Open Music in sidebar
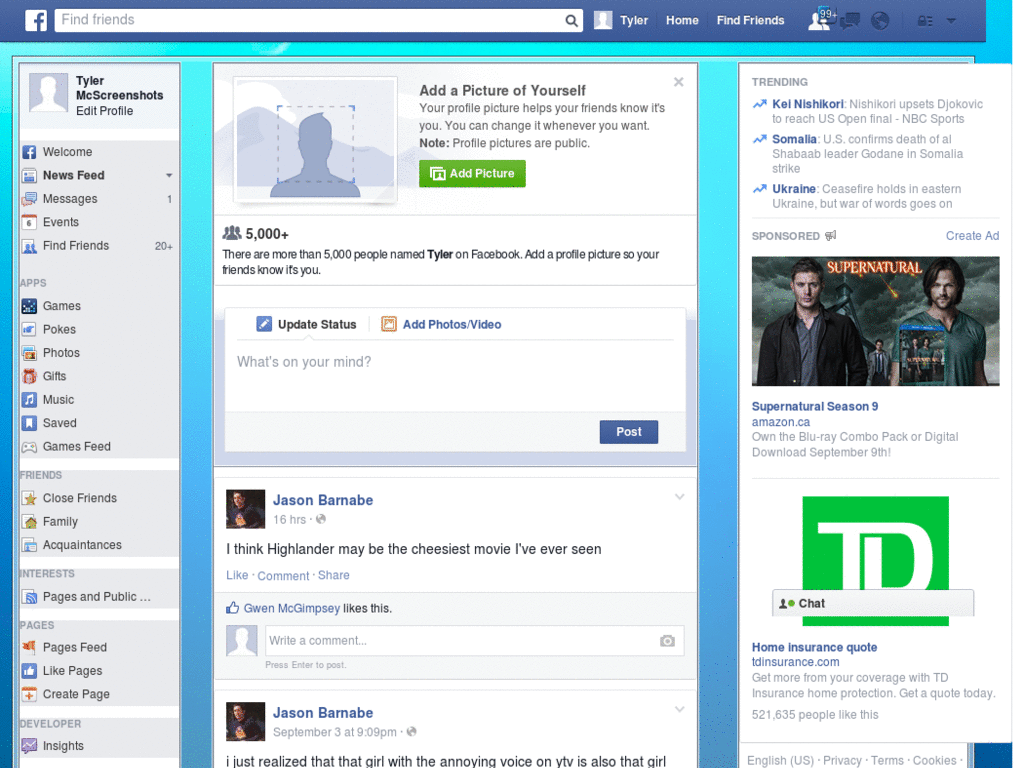The width and height of the screenshot is (1024, 768). tap(58, 400)
